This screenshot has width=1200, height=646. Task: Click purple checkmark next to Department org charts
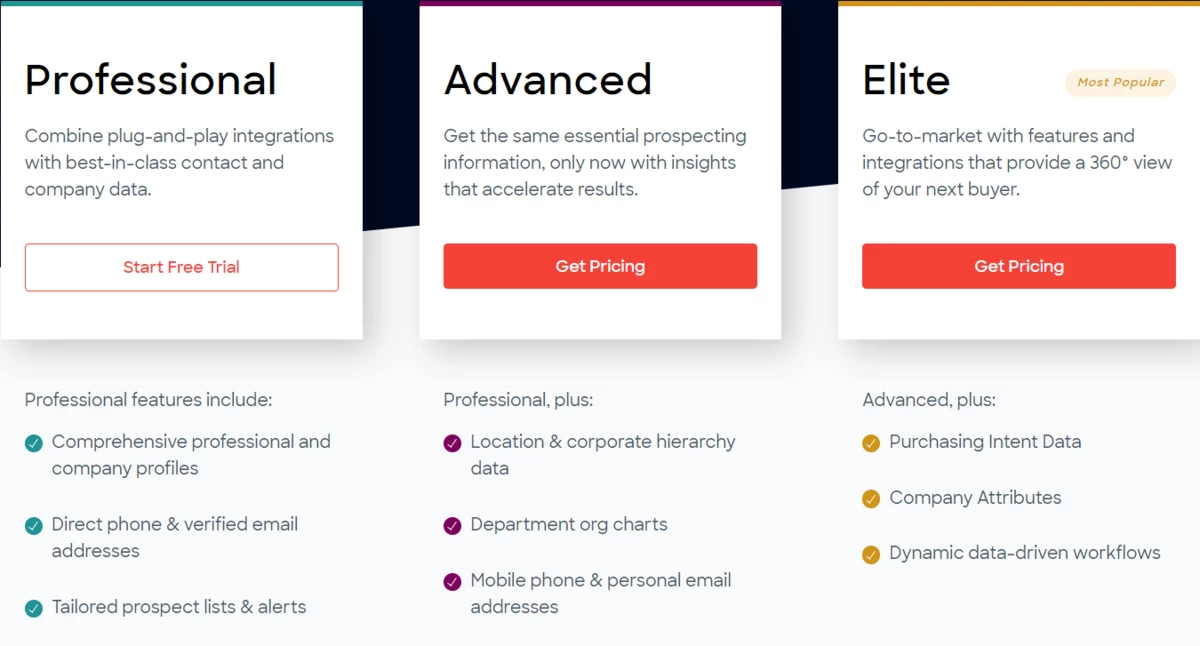tap(453, 525)
